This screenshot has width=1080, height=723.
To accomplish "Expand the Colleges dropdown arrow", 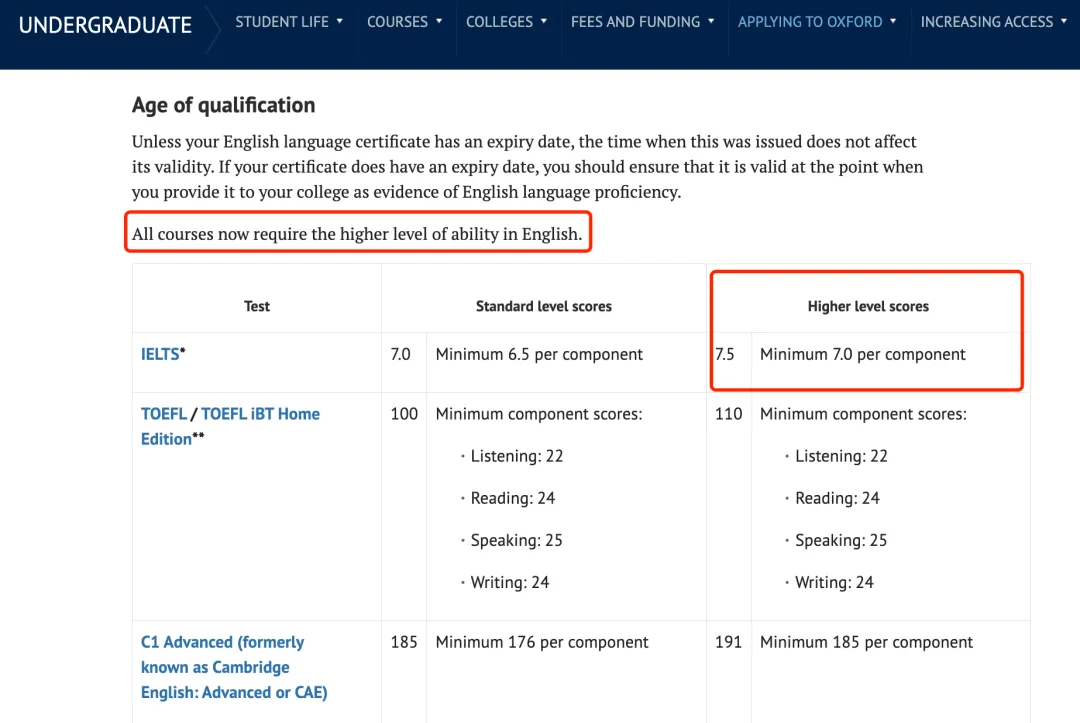I will 543,21.
